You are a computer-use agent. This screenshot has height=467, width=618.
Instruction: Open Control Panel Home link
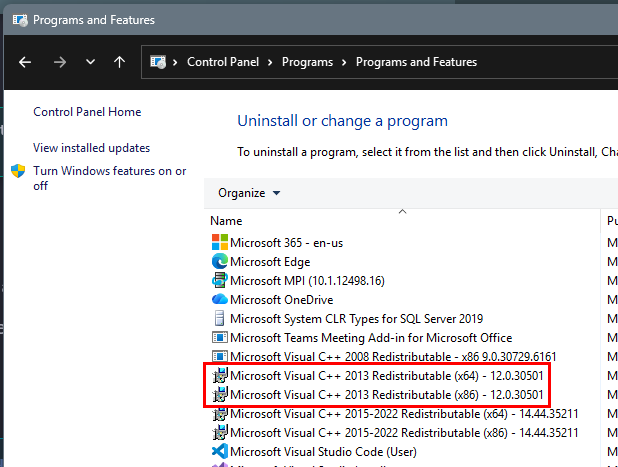click(x=87, y=112)
